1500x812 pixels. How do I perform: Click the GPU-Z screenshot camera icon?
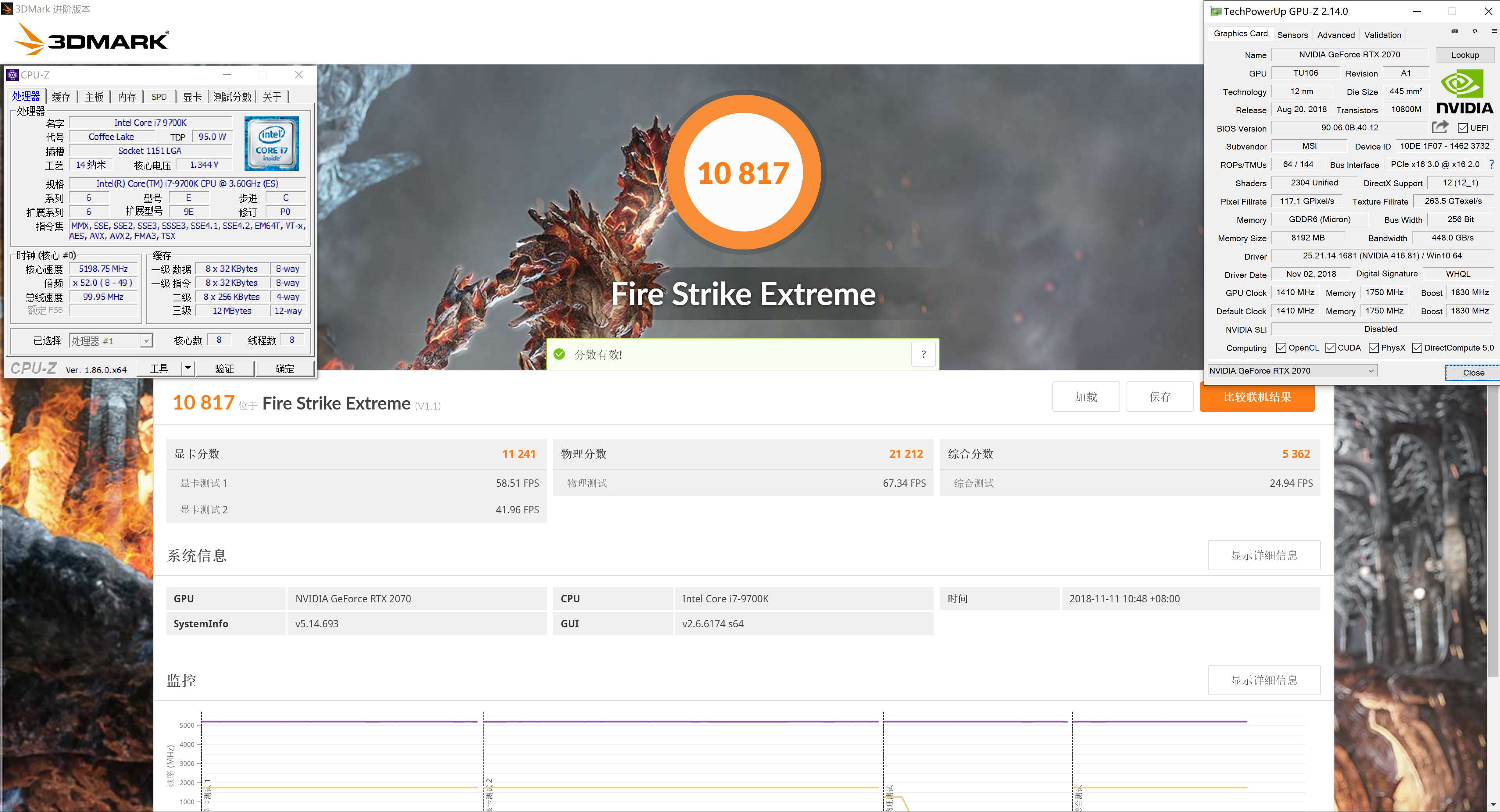click(x=1454, y=32)
